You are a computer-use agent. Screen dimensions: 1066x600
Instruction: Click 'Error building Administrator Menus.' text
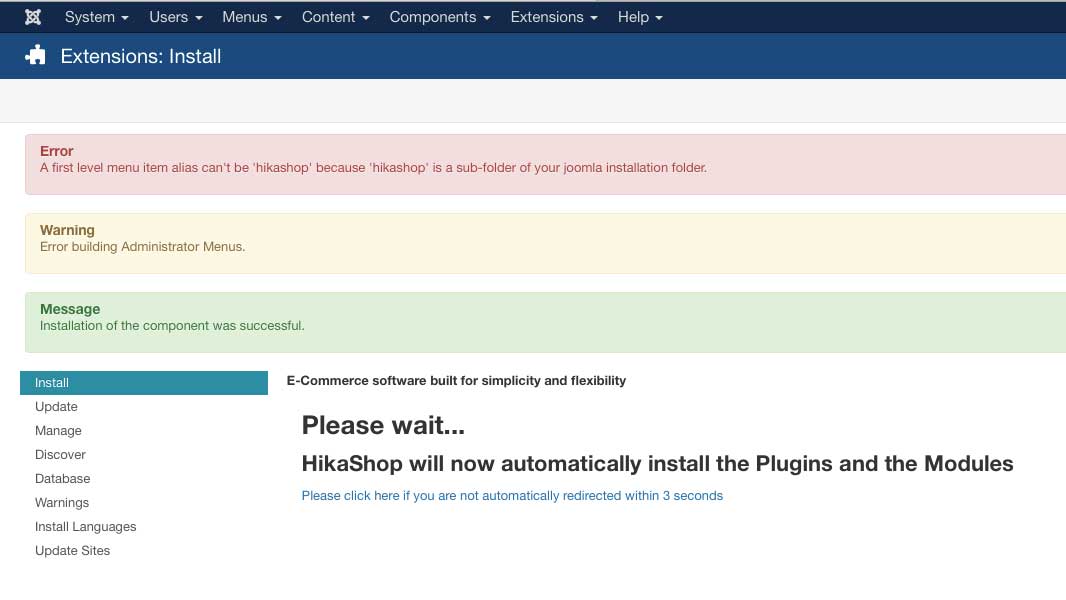tap(142, 247)
